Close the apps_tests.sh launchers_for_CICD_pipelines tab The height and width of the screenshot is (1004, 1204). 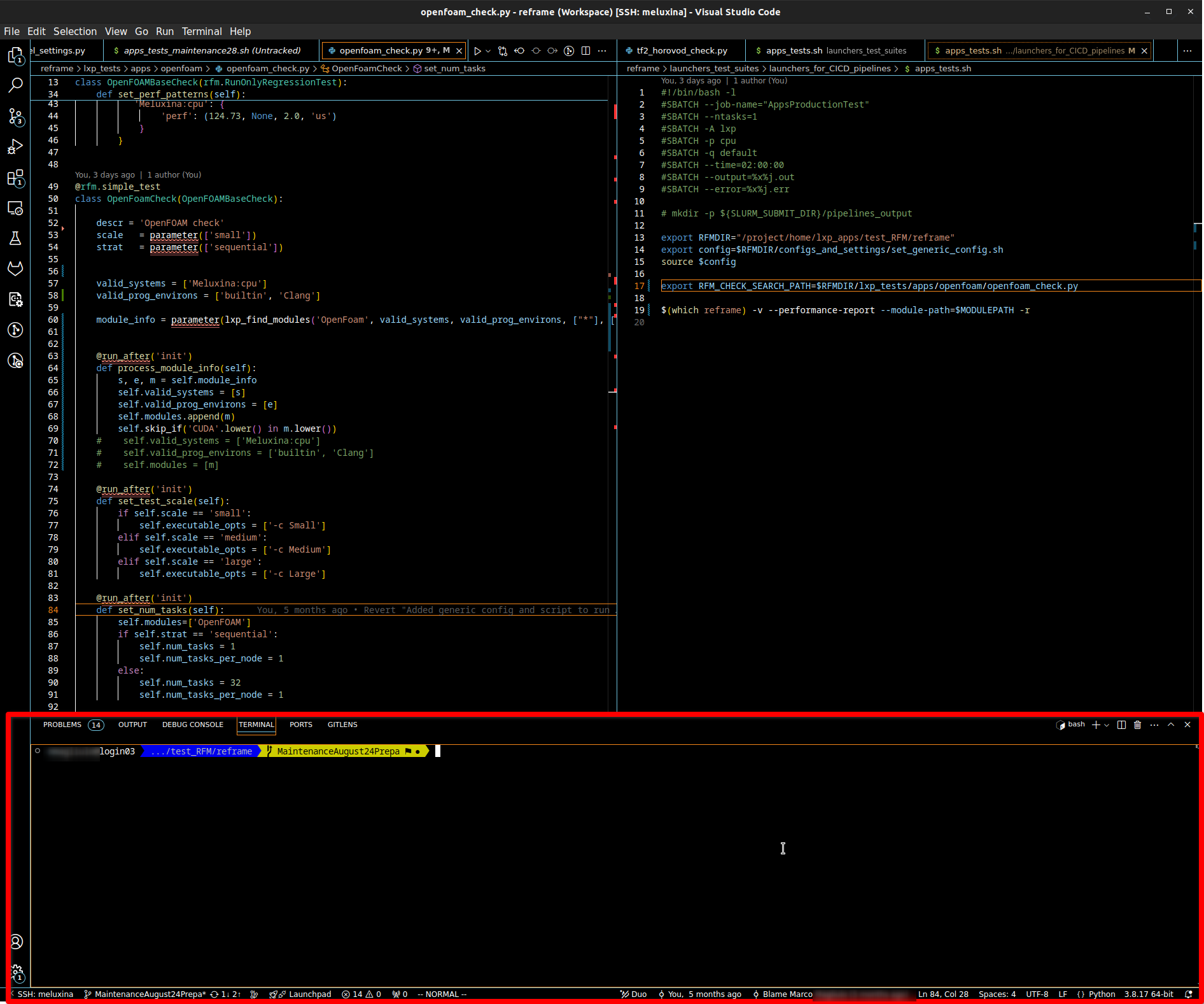point(1144,51)
